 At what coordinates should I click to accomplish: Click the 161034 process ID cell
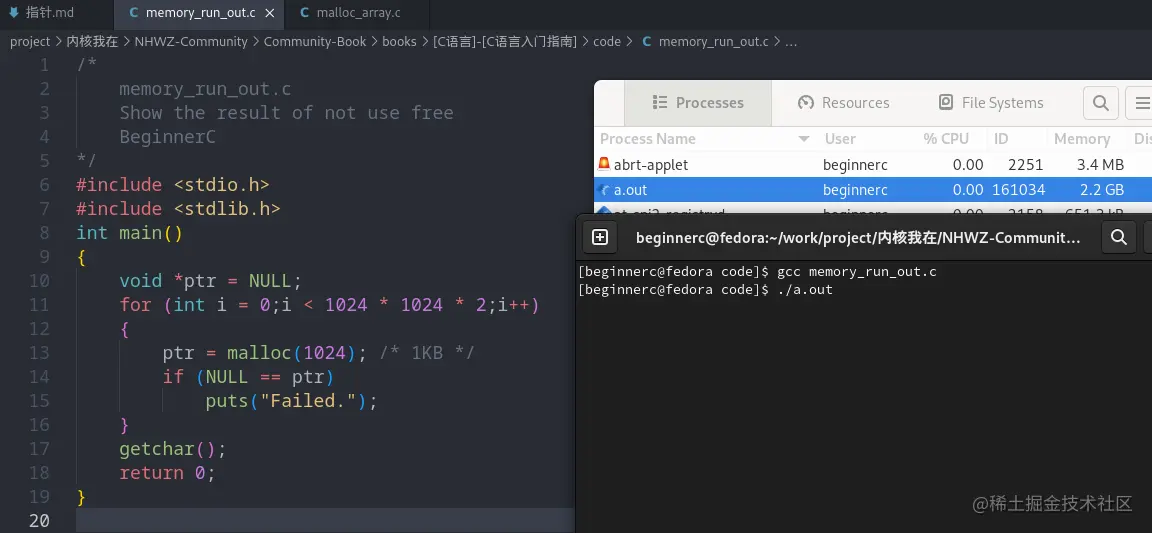(x=1018, y=190)
